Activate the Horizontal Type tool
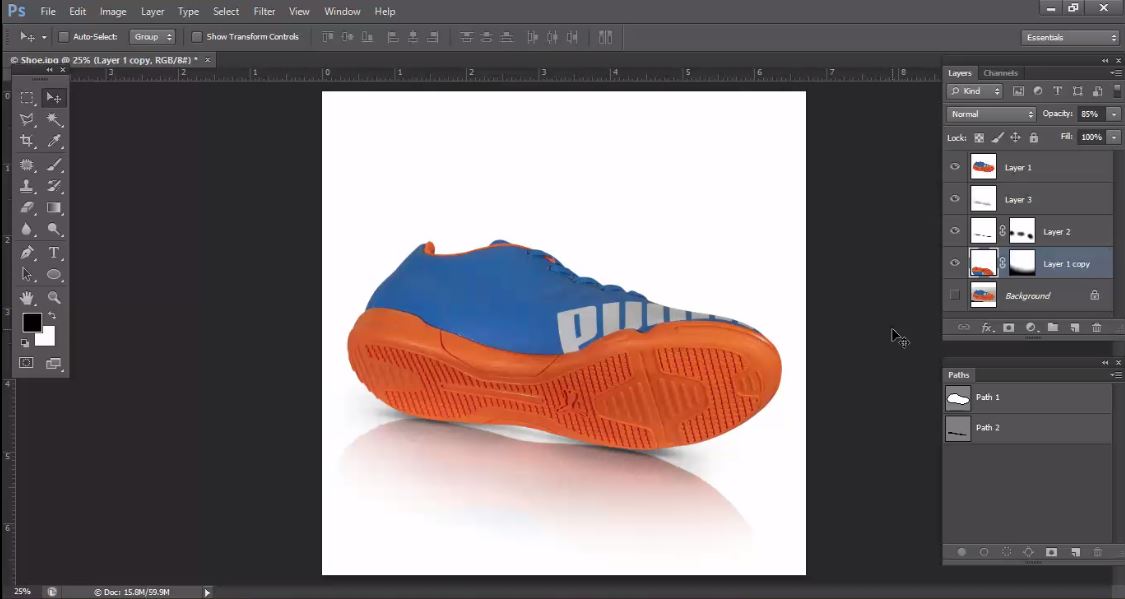Viewport: 1125px width, 599px height. click(x=54, y=253)
